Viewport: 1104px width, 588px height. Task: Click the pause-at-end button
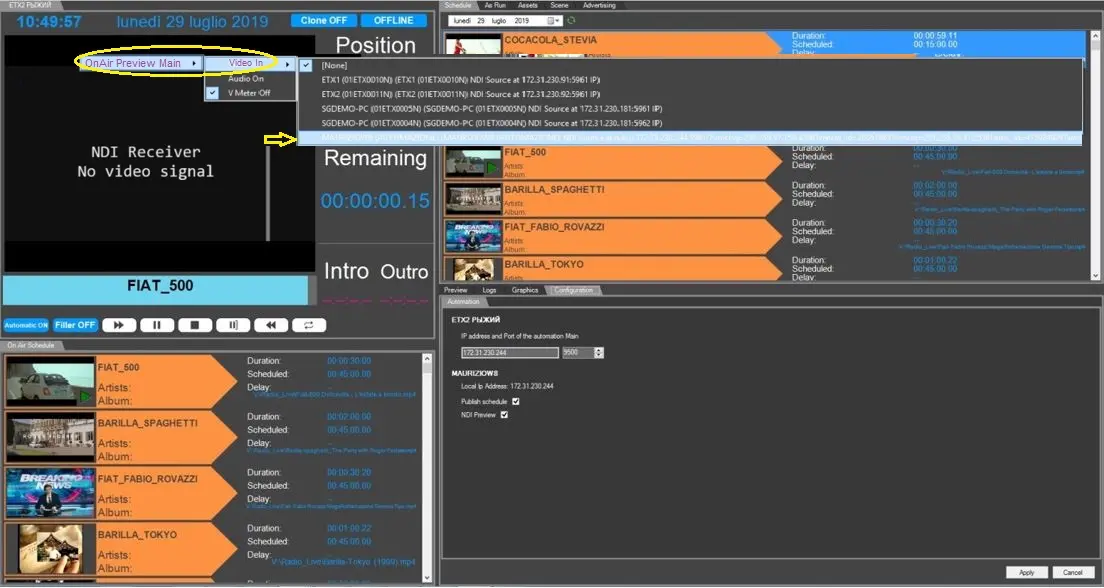pos(233,325)
